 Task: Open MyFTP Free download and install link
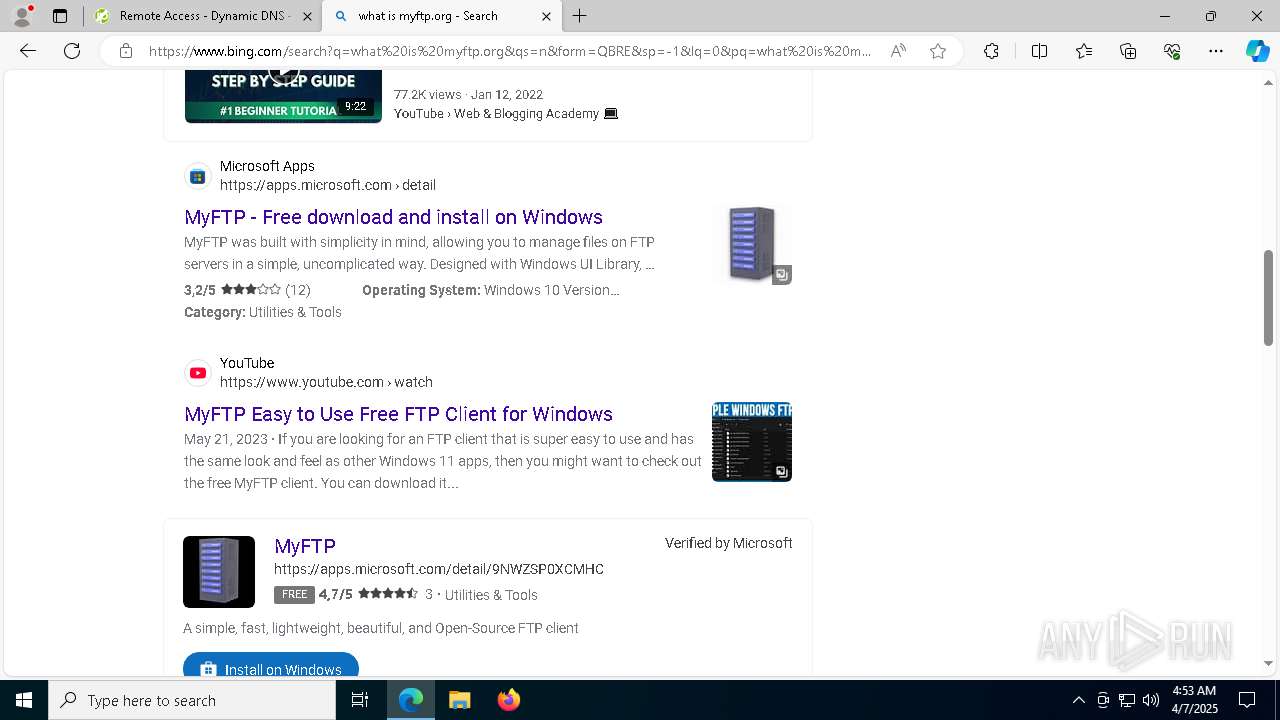click(x=393, y=217)
